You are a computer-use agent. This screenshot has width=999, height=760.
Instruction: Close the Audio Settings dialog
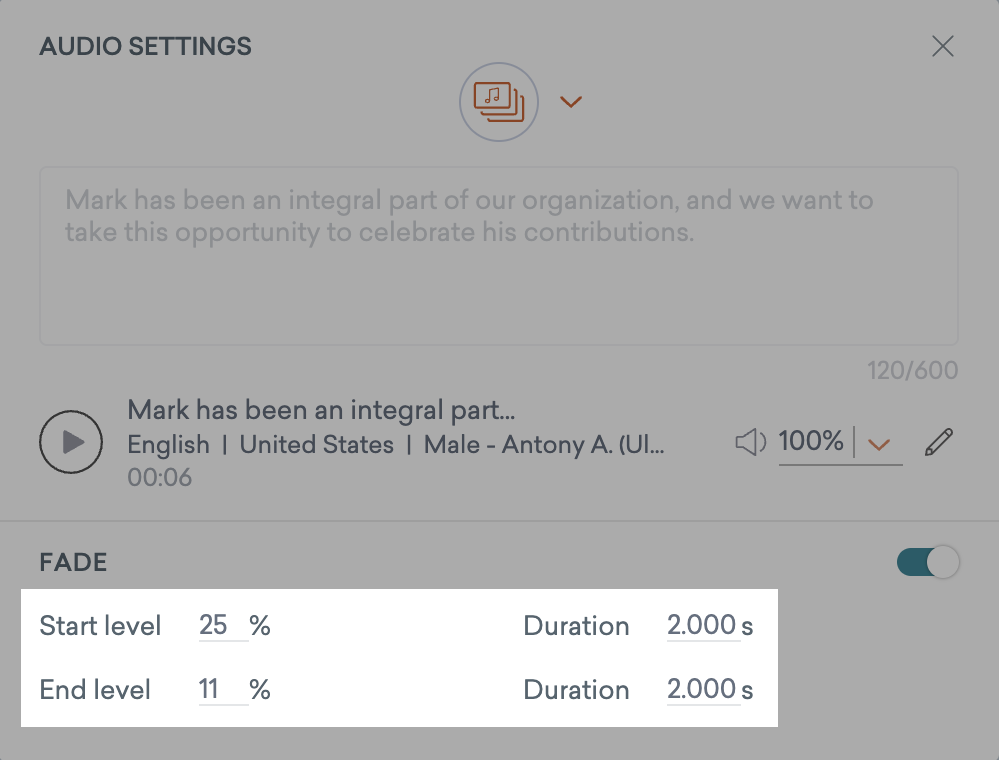[x=943, y=46]
